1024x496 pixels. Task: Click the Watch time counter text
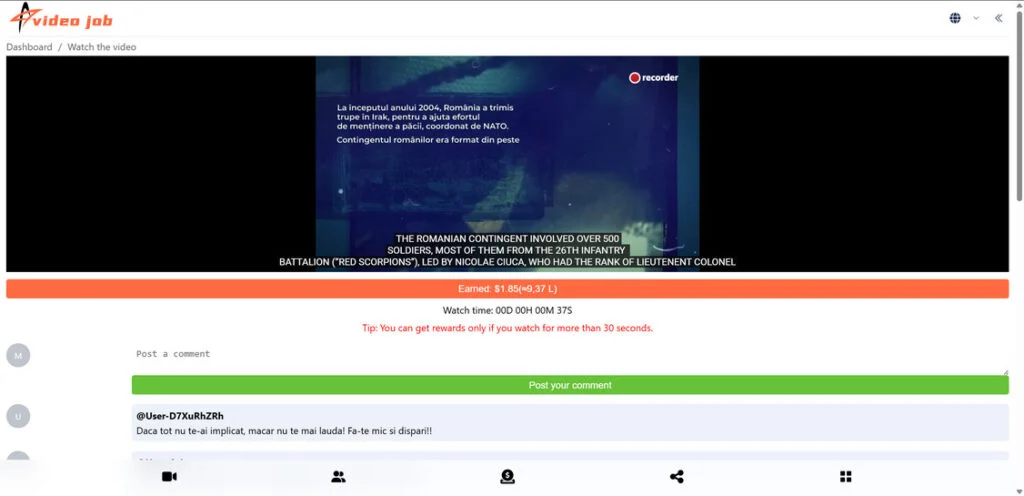(x=507, y=311)
